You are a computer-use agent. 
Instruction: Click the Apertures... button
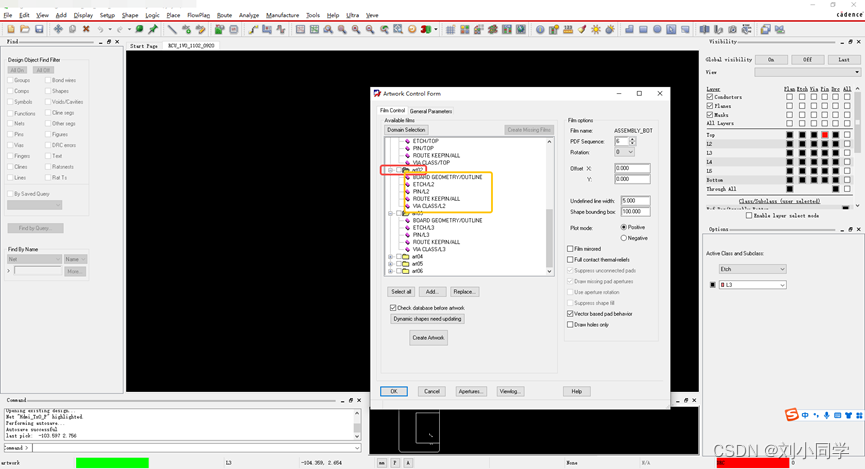tap(471, 391)
